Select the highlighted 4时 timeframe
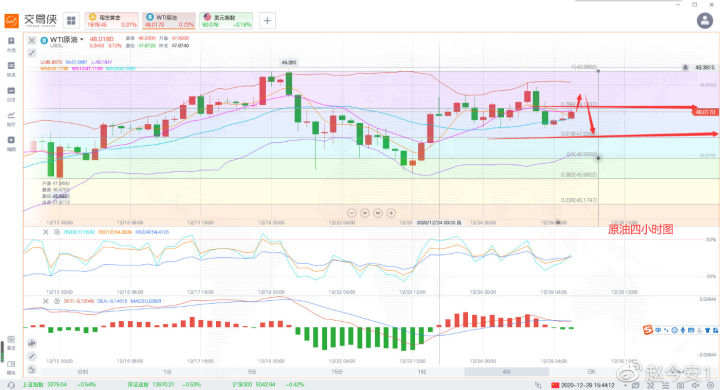 pos(506,372)
